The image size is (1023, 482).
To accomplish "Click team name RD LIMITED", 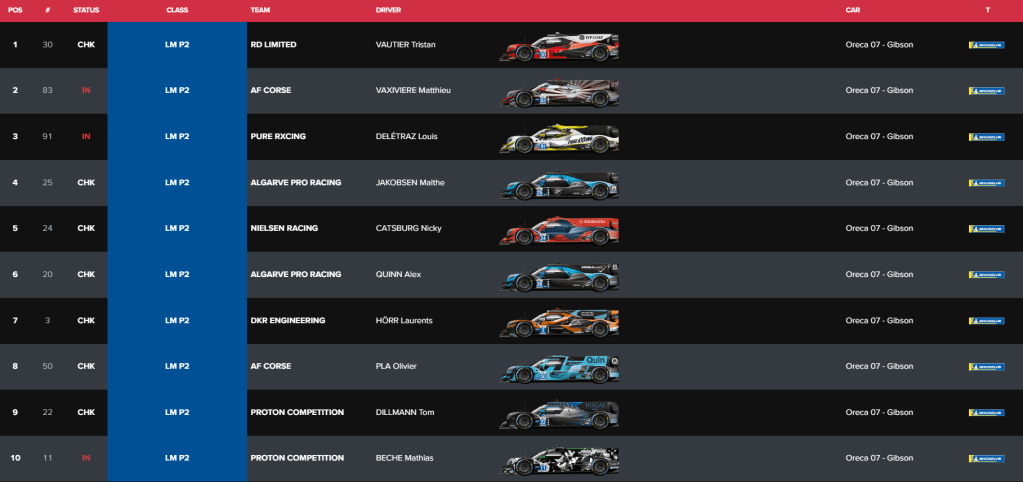I will [273, 45].
